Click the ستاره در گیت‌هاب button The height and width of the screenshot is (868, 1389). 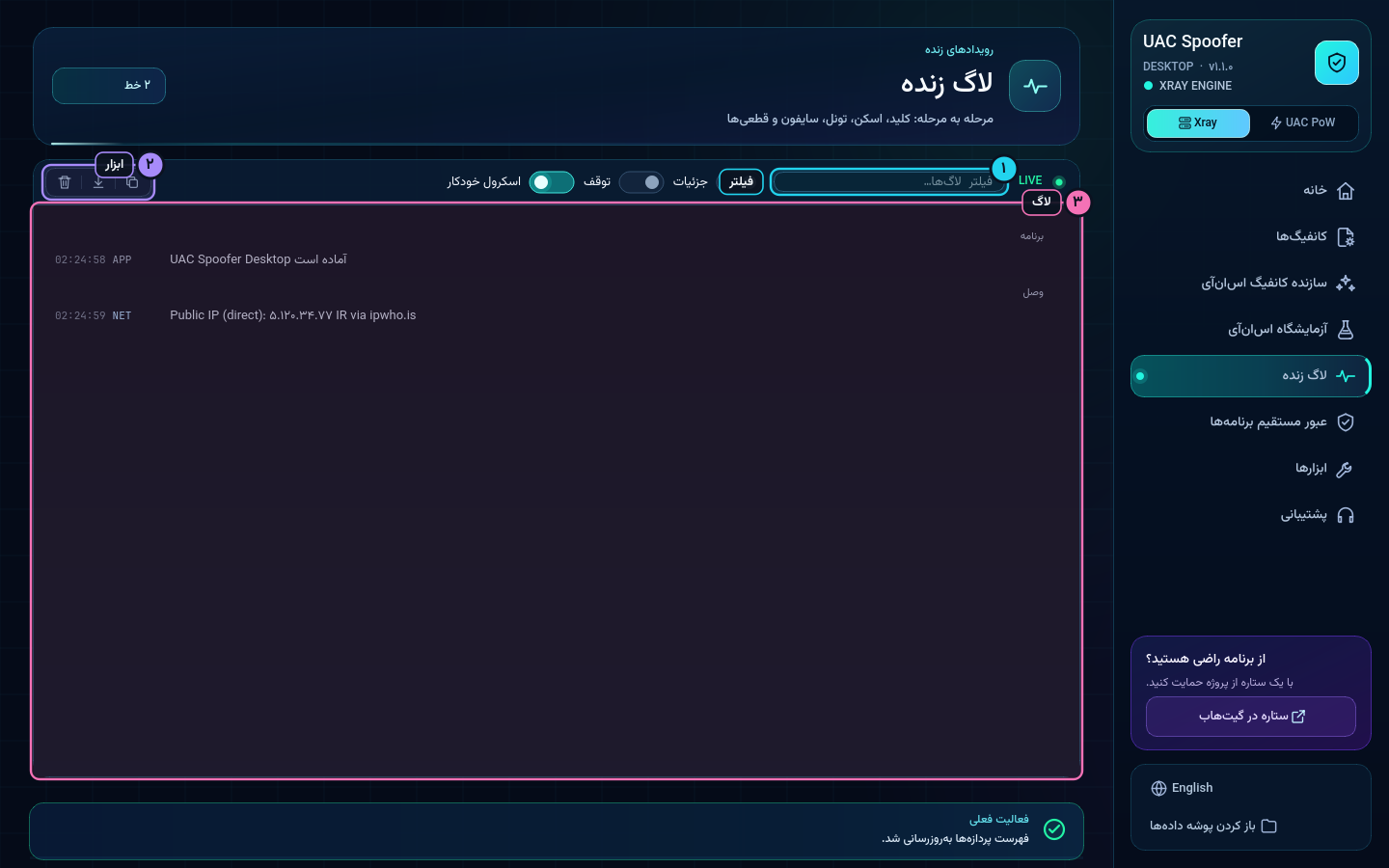(1250, 716)
